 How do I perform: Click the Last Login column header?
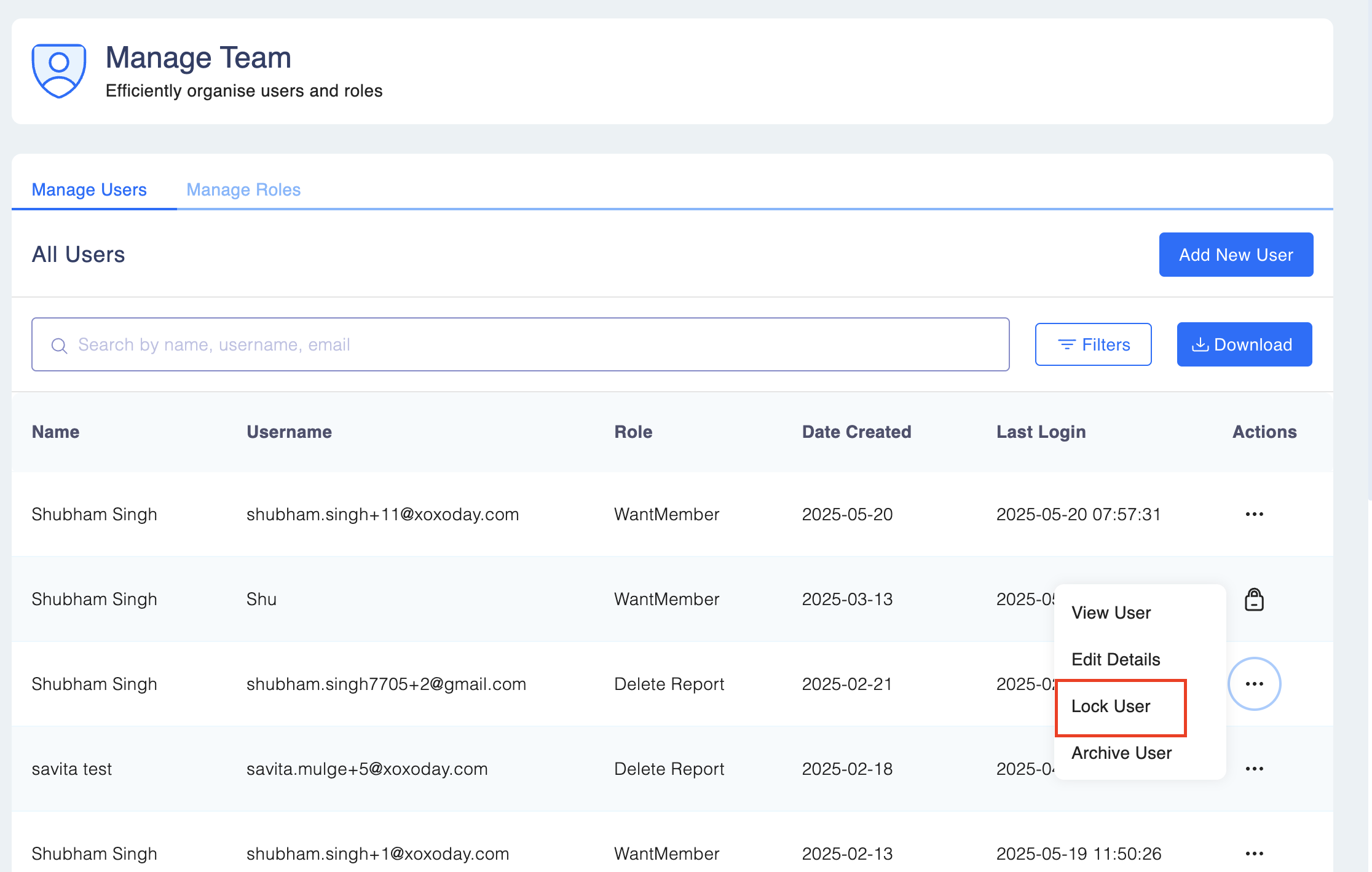[x=1041, y=432]
